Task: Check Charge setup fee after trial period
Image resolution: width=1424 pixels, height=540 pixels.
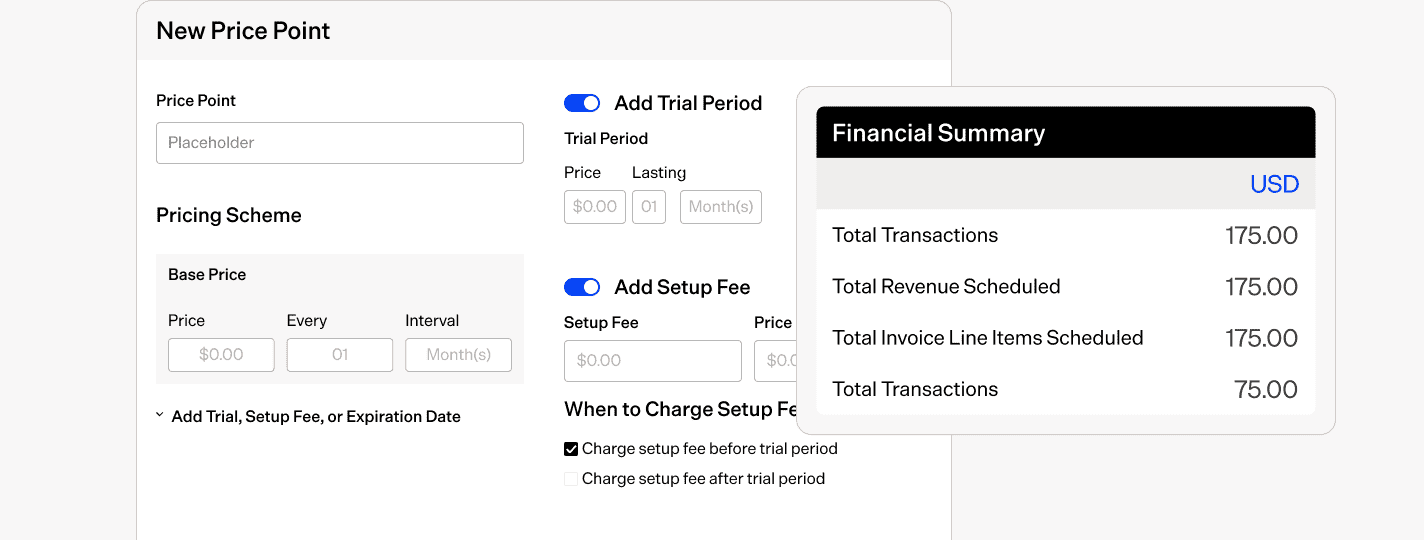Action: pos(571,479)
